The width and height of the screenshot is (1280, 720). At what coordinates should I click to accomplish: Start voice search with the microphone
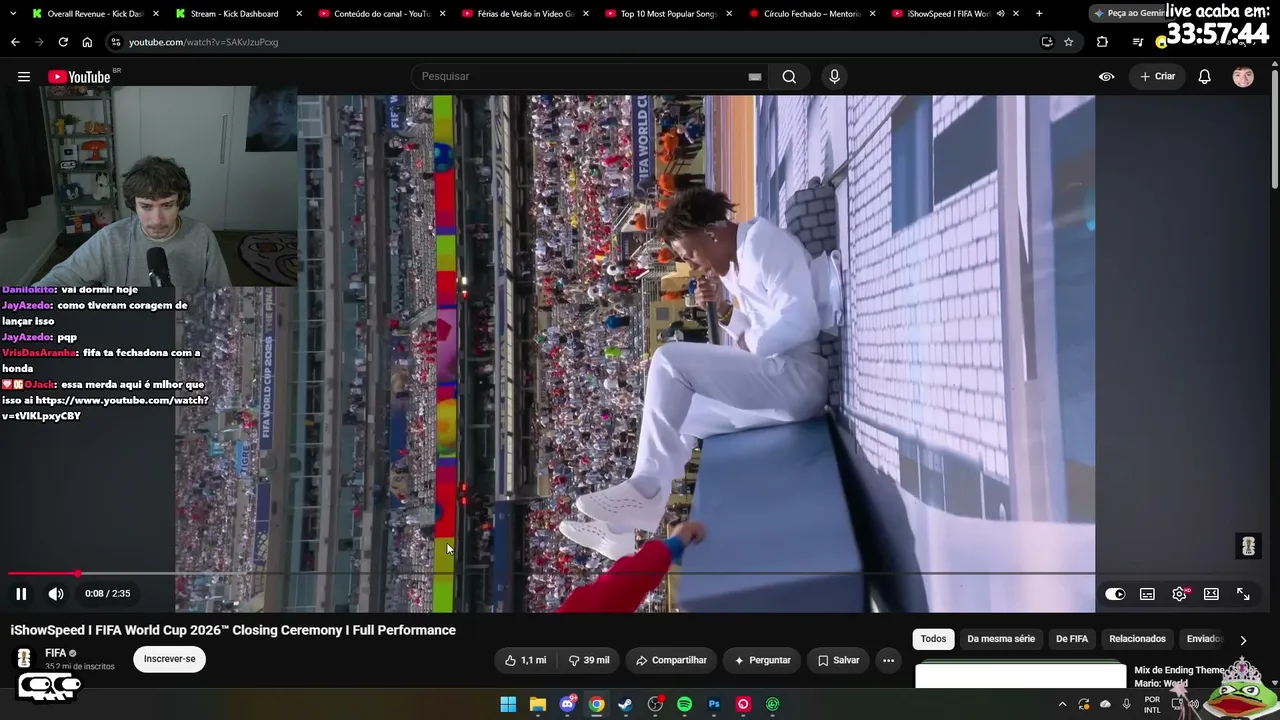point(834,77)
